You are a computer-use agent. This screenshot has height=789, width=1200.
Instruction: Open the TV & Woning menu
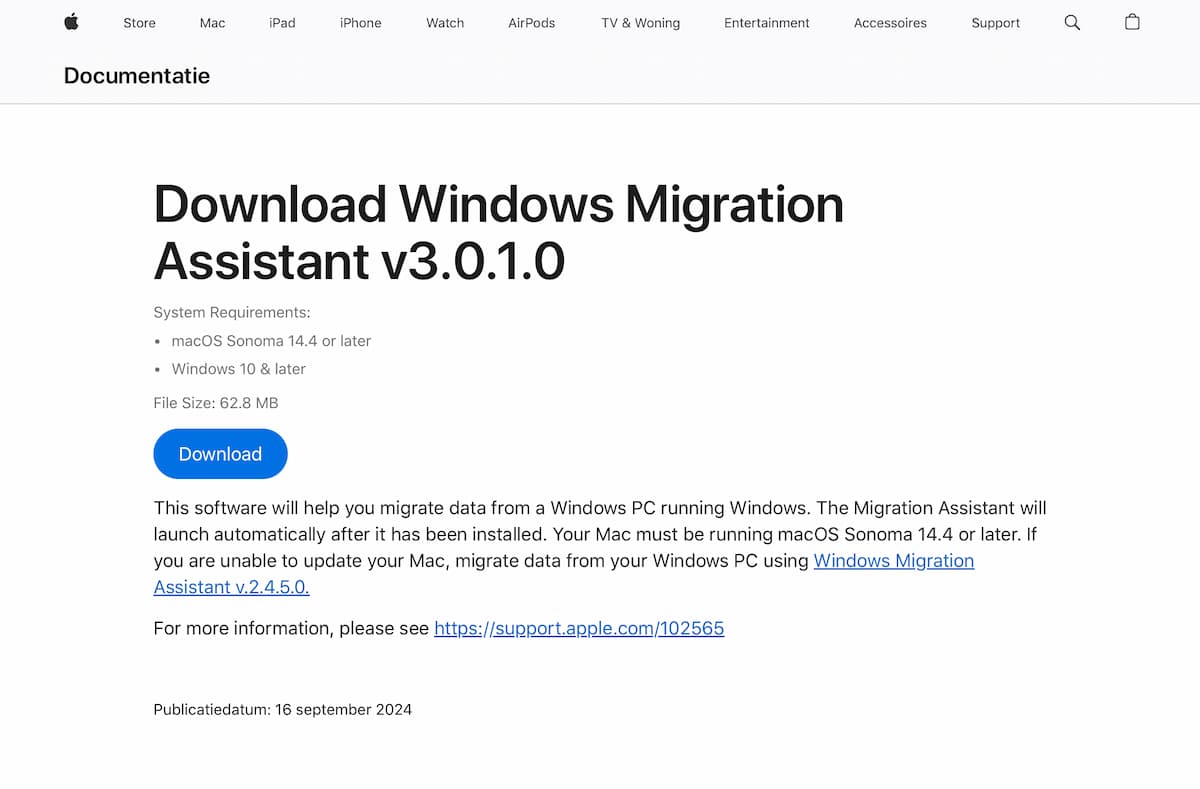640,23
